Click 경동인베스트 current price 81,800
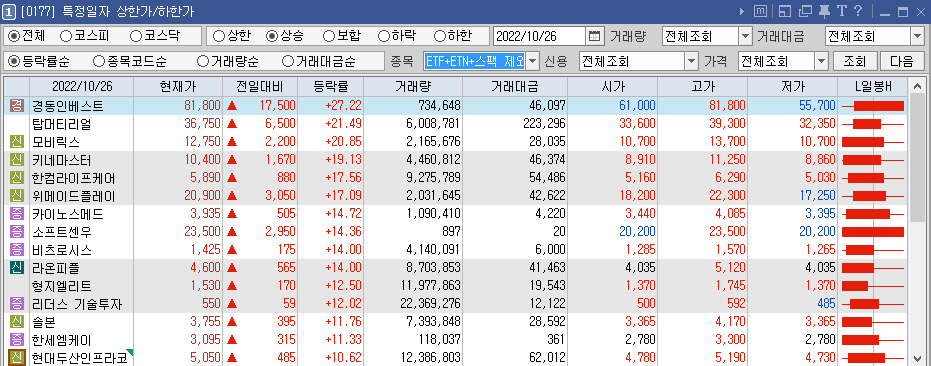The height and width of the screenshot is (366, 931). (x=201, y=106)
